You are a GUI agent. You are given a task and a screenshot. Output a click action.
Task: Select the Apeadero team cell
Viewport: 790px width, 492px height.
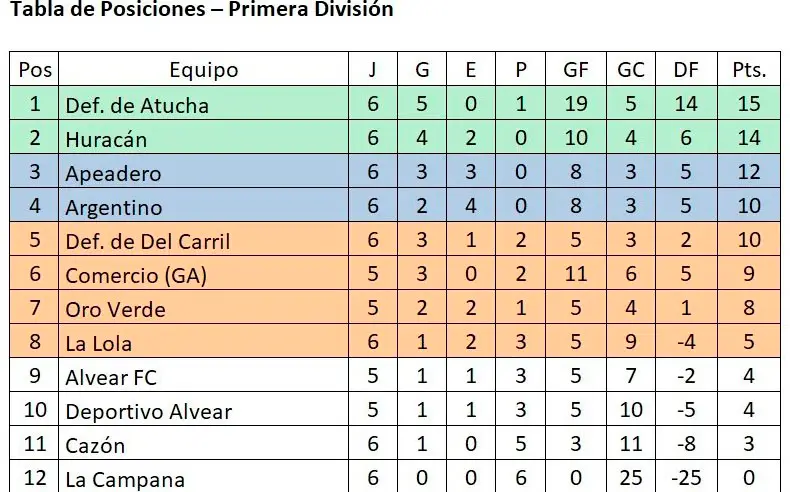click(112, 173)
